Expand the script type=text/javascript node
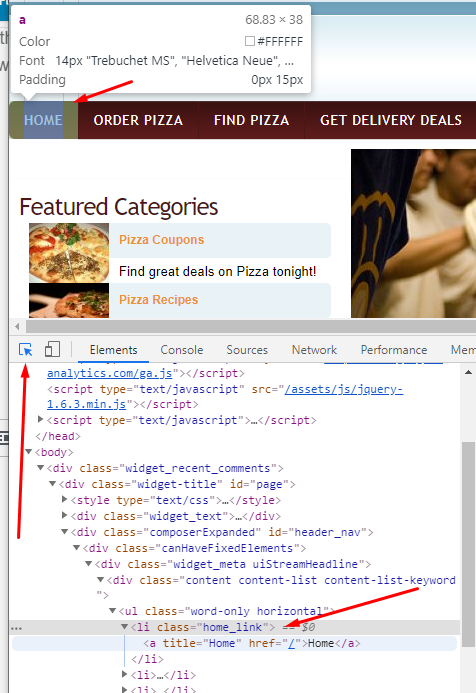 (40, 419)
